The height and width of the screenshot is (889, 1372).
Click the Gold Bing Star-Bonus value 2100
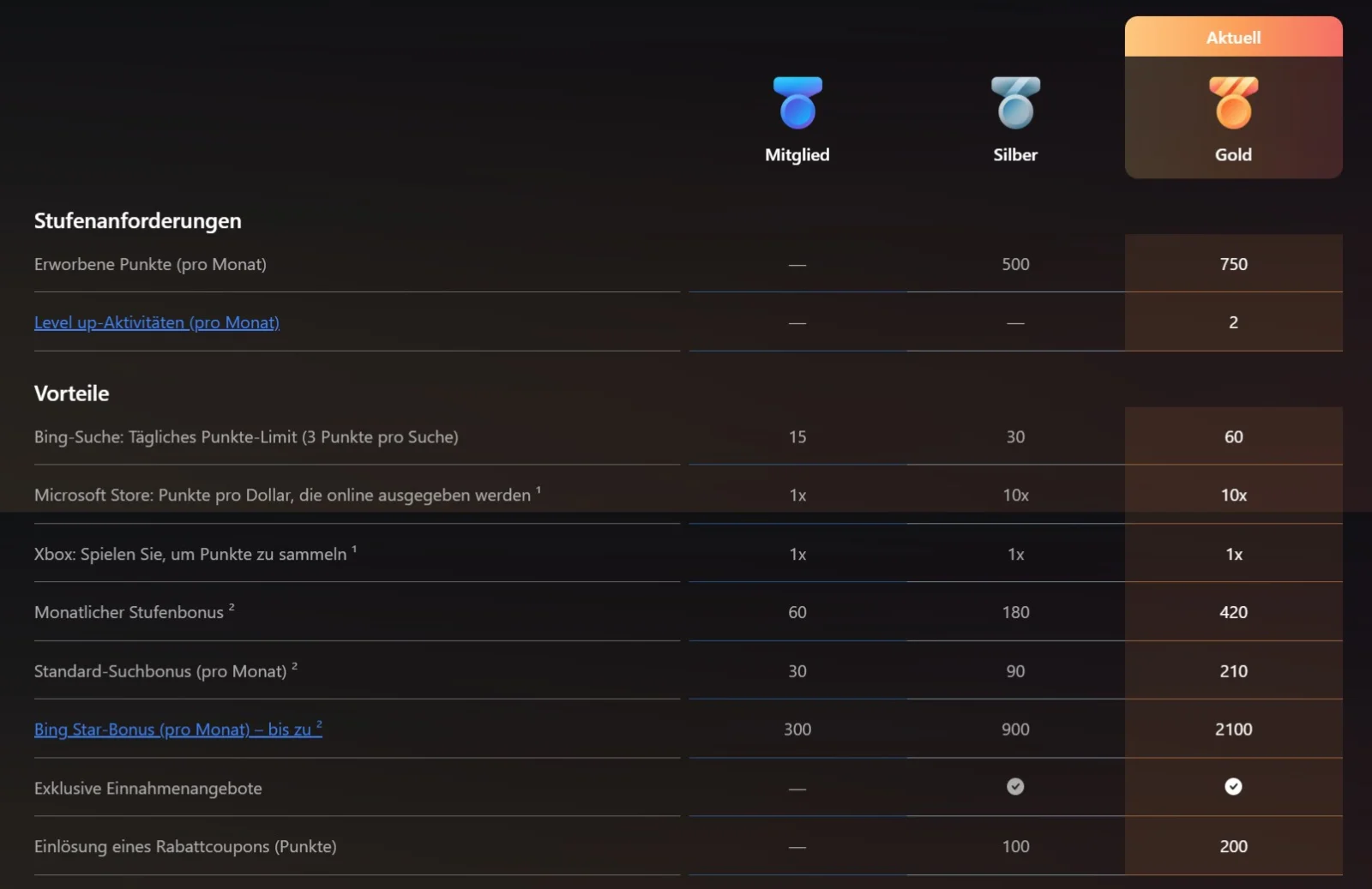(1233, 729)
